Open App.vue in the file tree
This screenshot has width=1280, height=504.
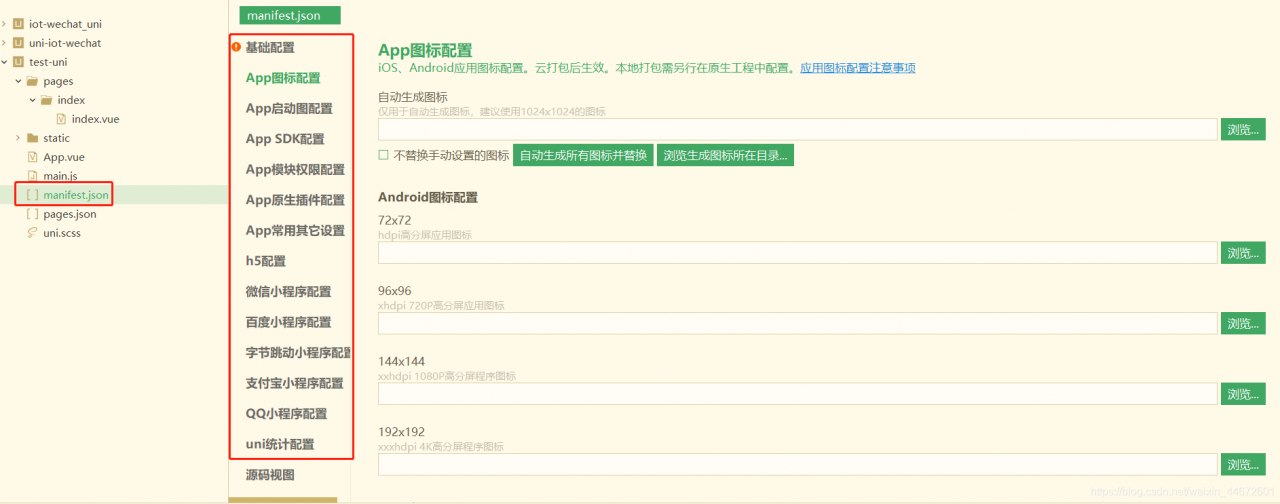coord(64,157)
